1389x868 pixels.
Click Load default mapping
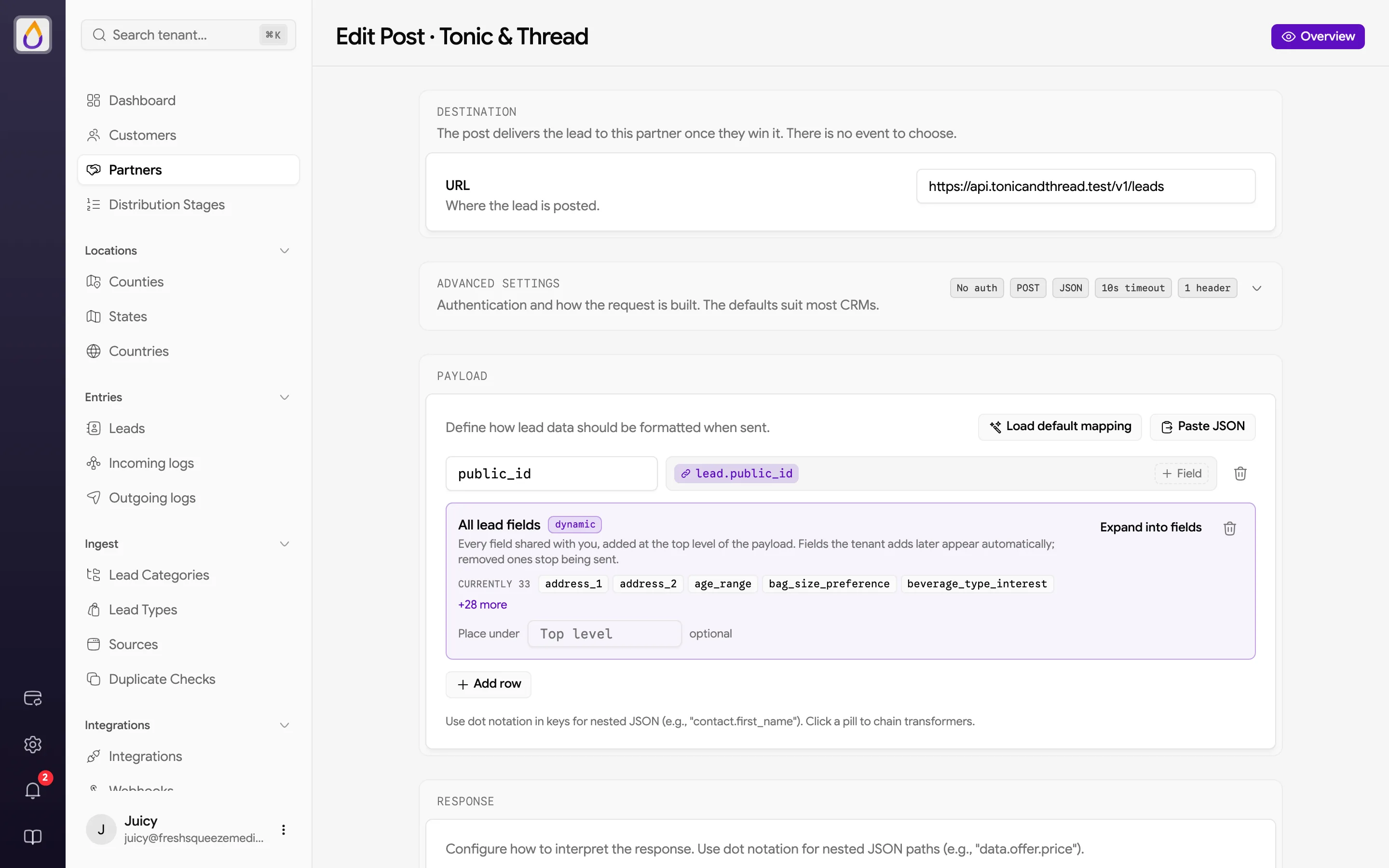pos(1060,427)
